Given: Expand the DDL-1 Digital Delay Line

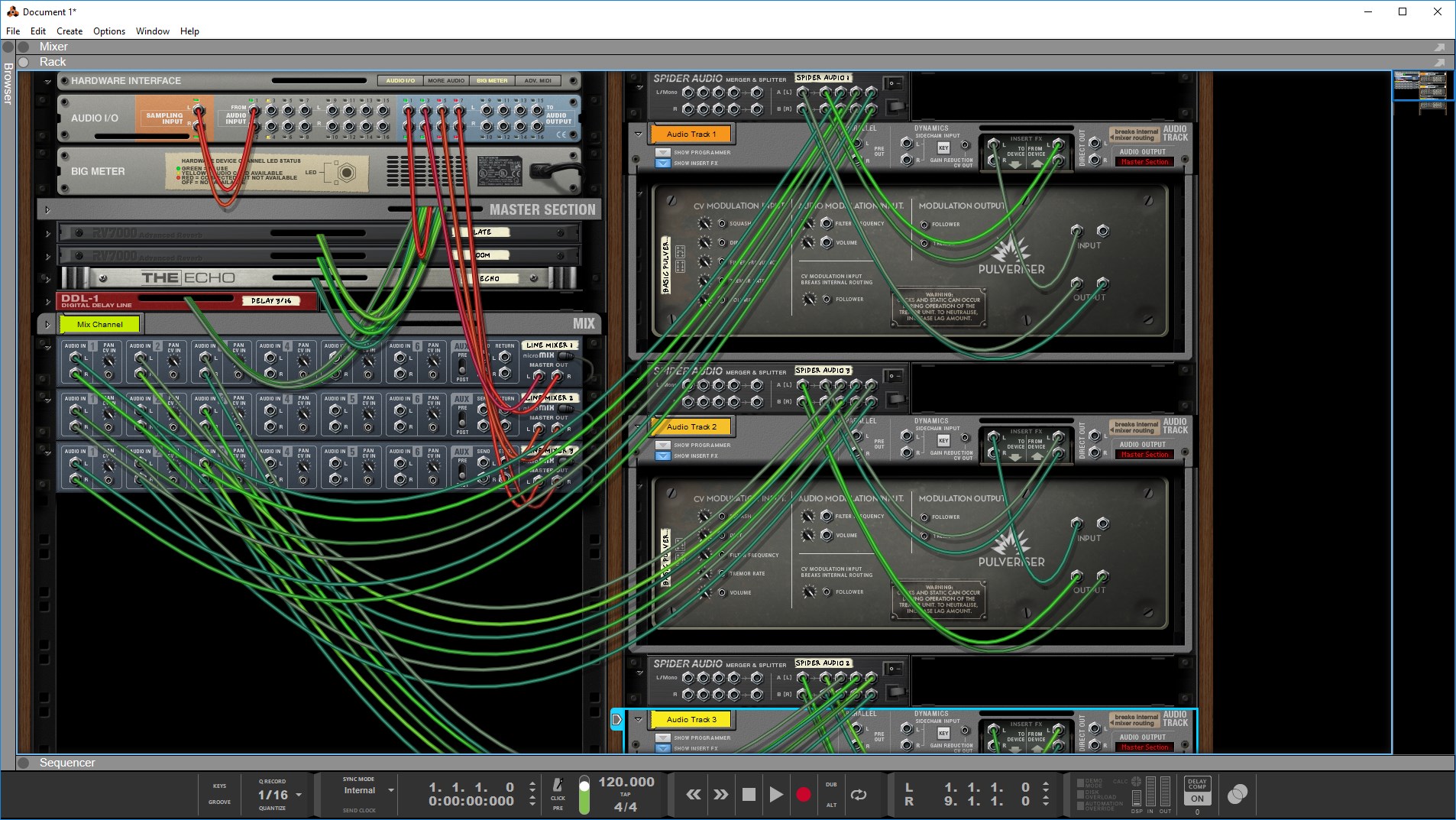Looking at the screenshot, I should click(x=47, y=301).
